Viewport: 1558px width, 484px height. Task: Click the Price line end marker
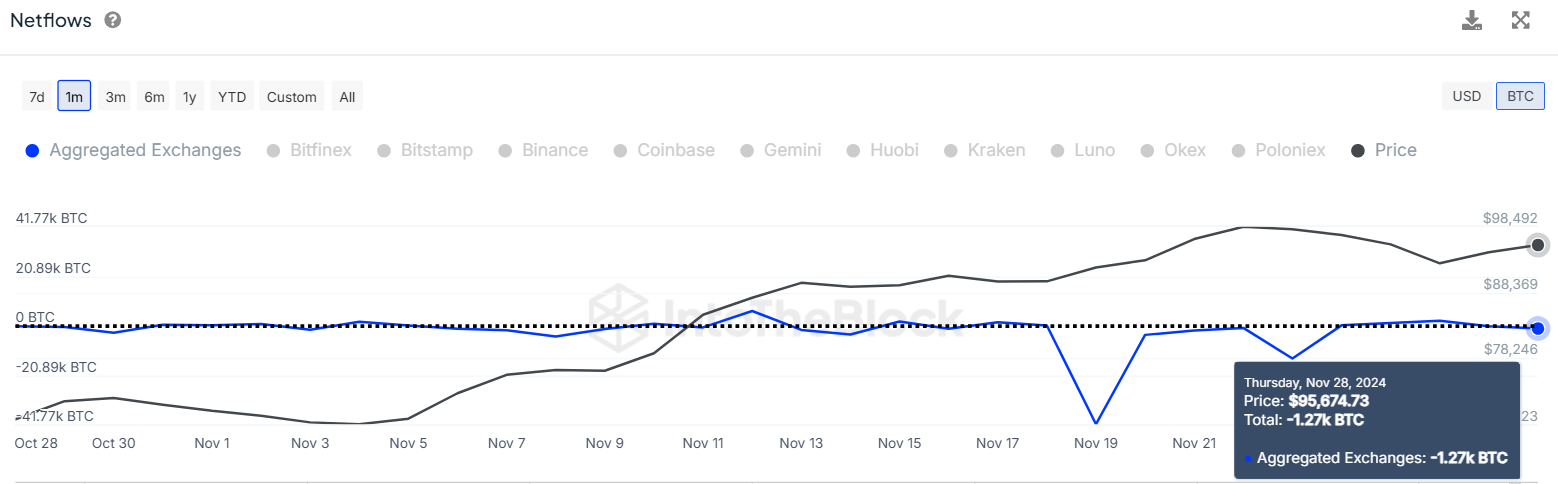tap(1538, 245)
